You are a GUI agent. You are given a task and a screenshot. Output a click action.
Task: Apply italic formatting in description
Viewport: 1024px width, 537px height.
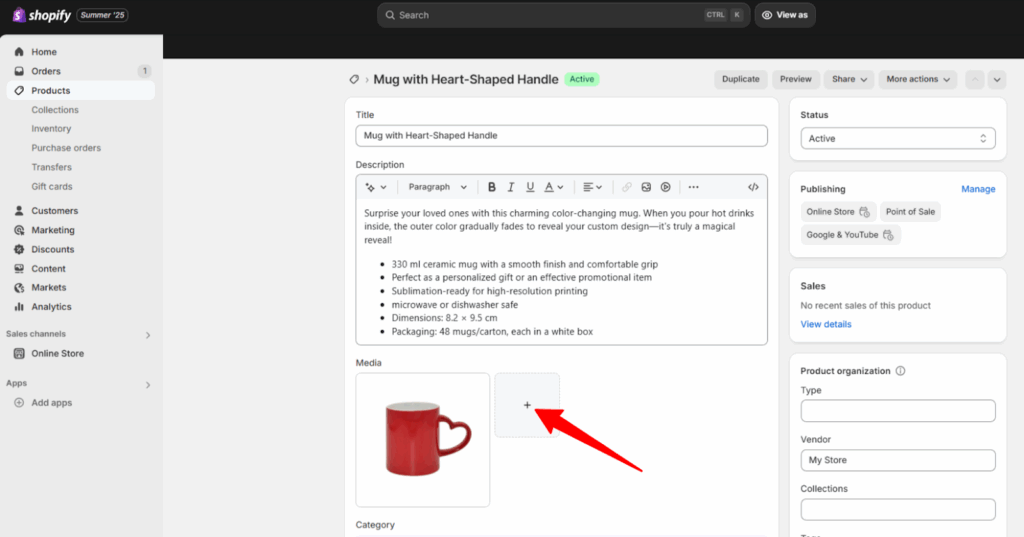tap(510, 187)
